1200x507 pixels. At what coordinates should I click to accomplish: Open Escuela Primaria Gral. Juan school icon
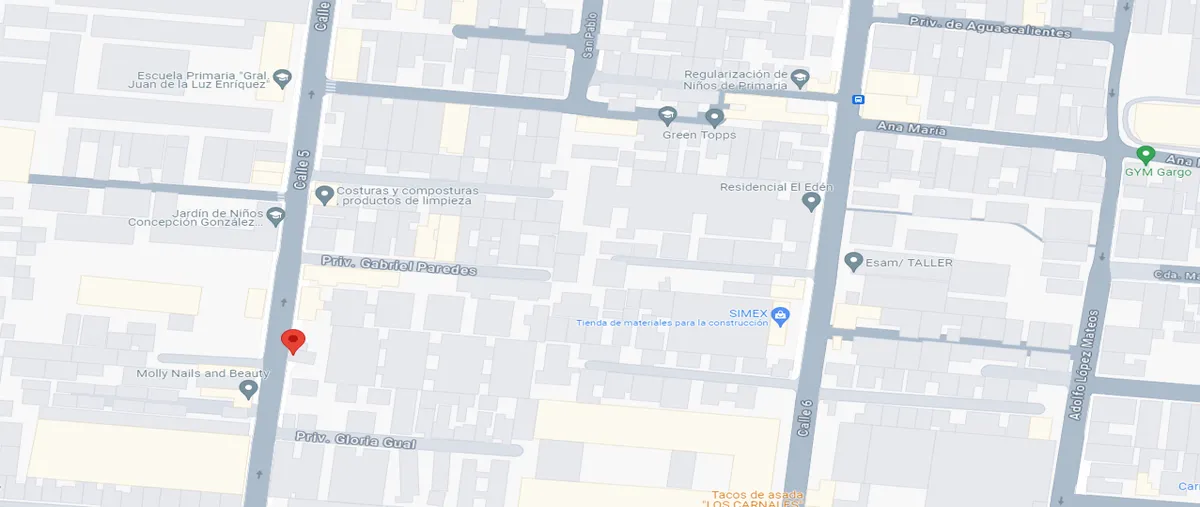(x=282, y=79)
